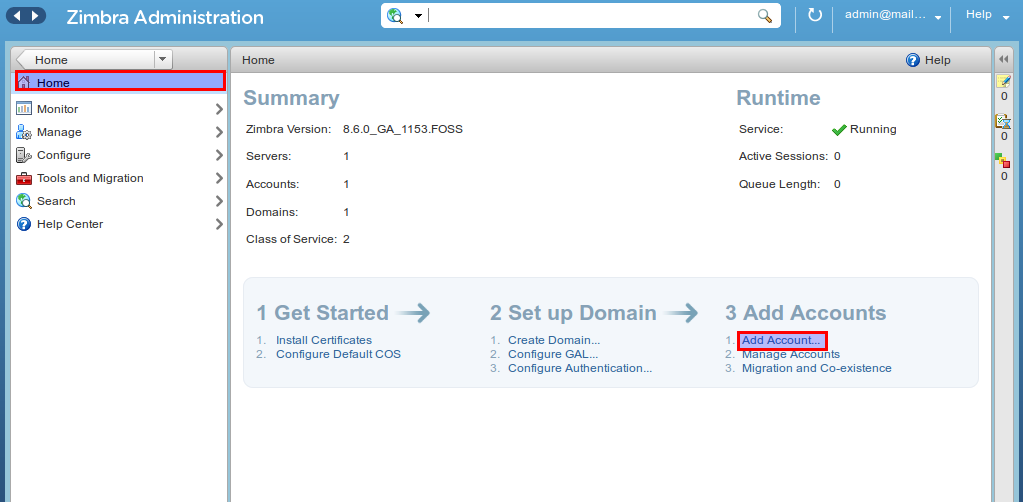Image resolution: width=1023 pixels, height=502 pixels.
Task: Expand the Search chevron
Action: click(x=219, y=201)
